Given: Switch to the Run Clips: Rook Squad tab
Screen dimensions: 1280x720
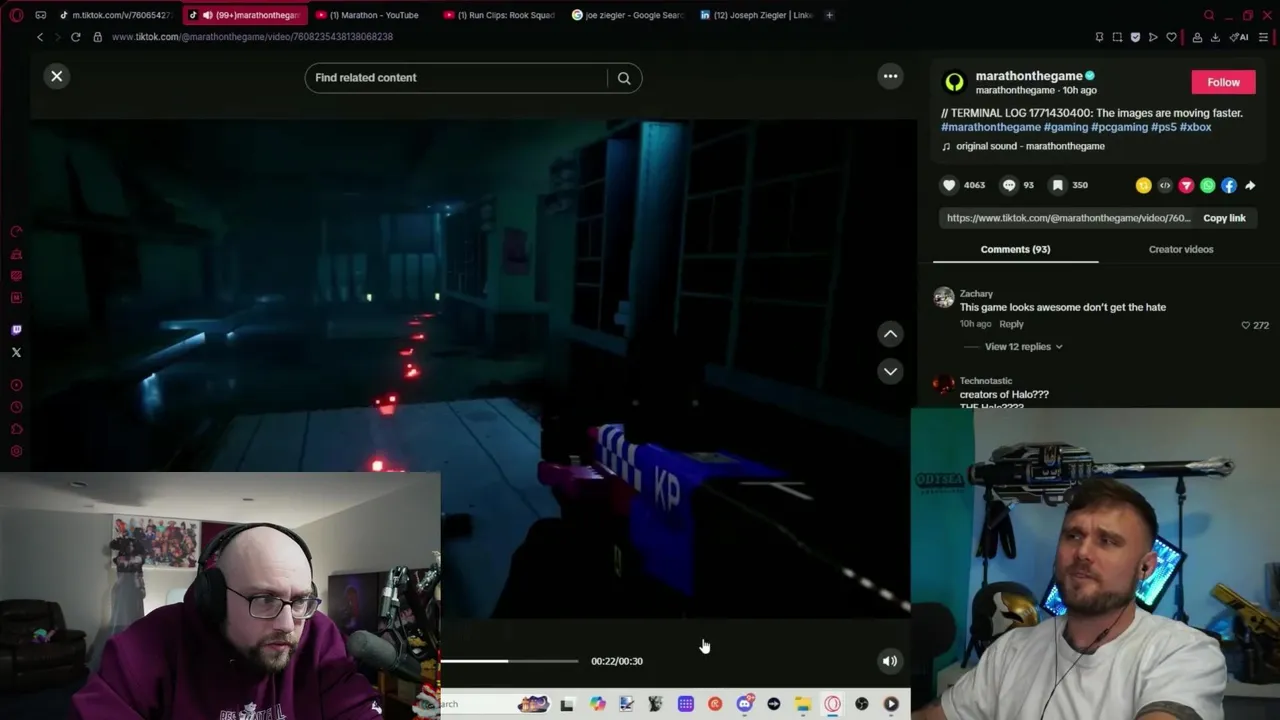Looking at the screenshot, I should (x=500, y=15).
